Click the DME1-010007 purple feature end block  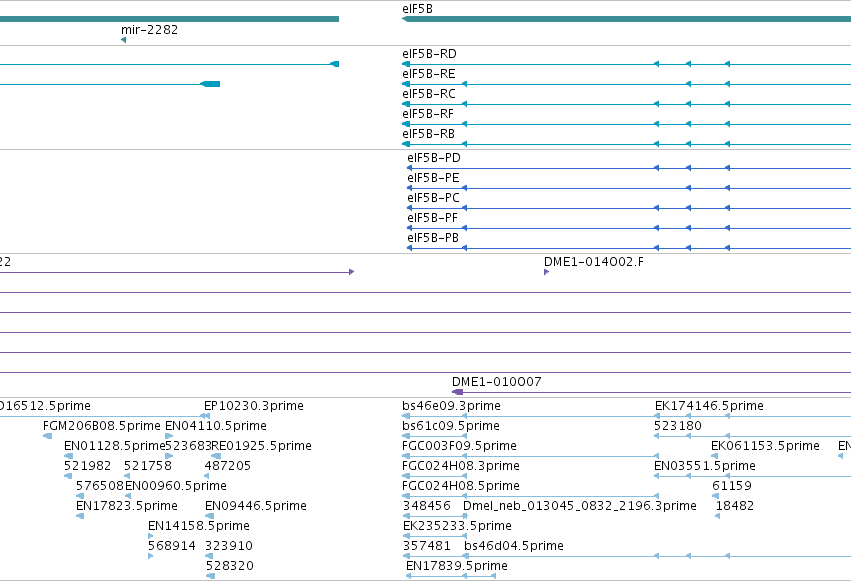pos(458,392)
